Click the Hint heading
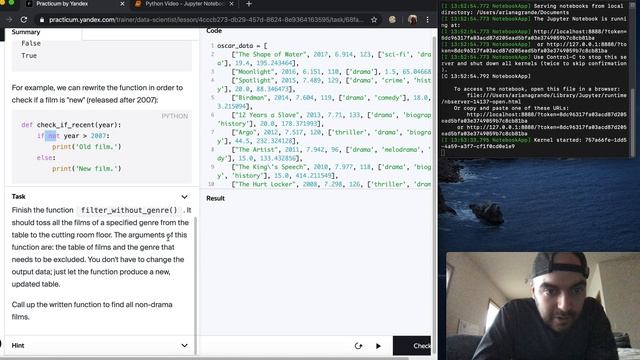640x360 pixels. [18, 345]
